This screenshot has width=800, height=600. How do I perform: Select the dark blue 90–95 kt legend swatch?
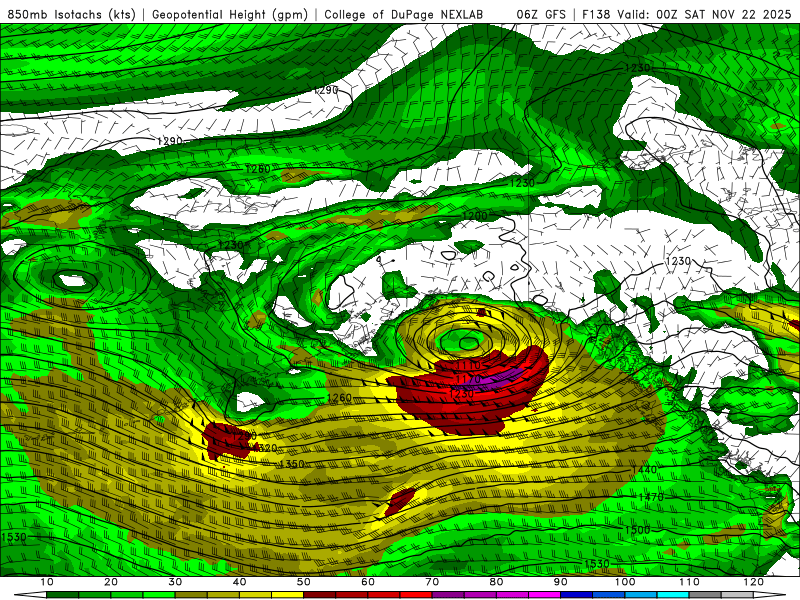tap(577, 595)
